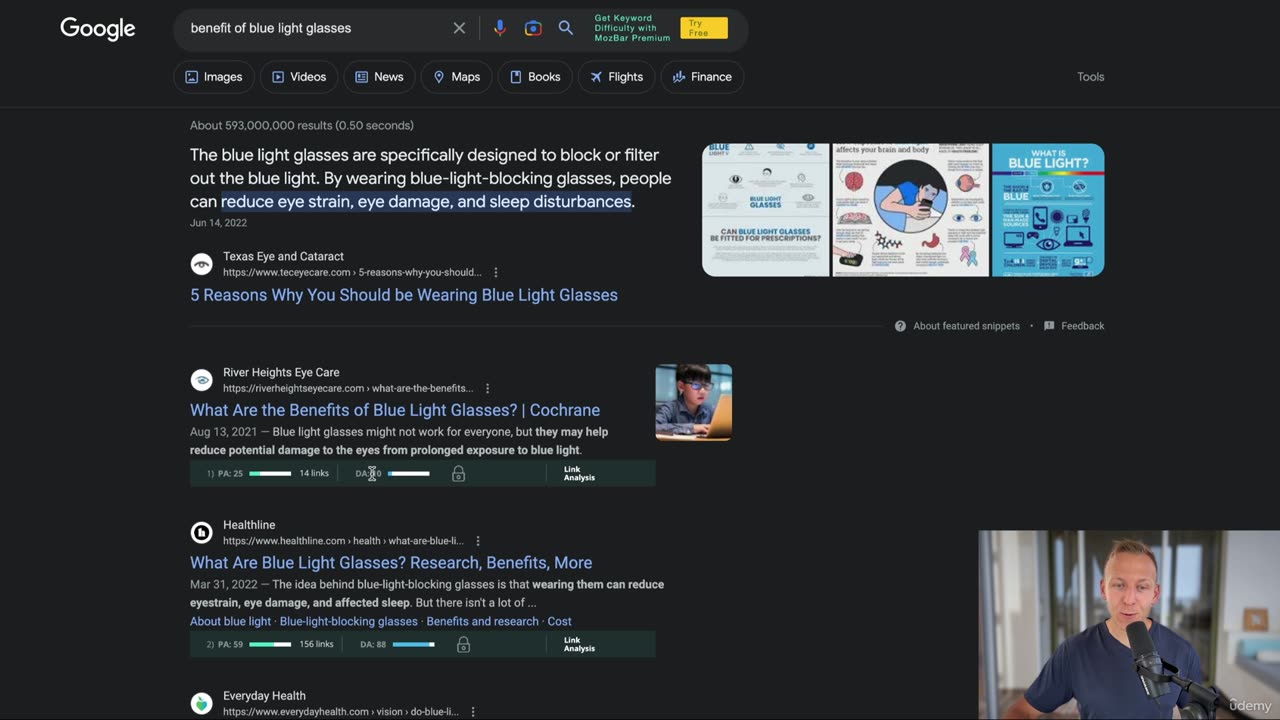The width and height of the screenshot is (1280, 720).
Task: Click the teceyecare.com URL breadcrumb
Action: (352, 272)
